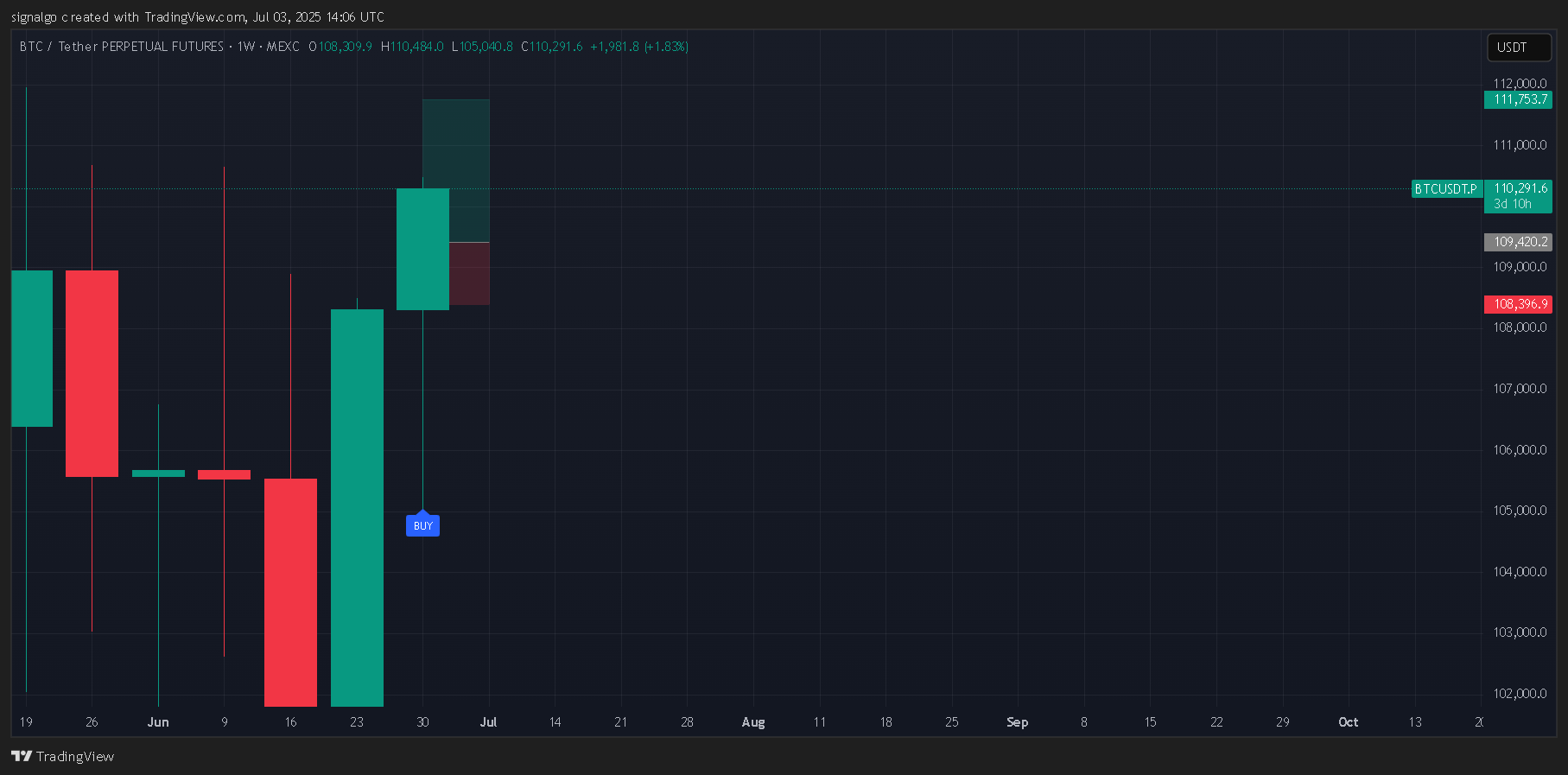
Task: Click the 1W interval in chart legend
Action: coord(246,47)
